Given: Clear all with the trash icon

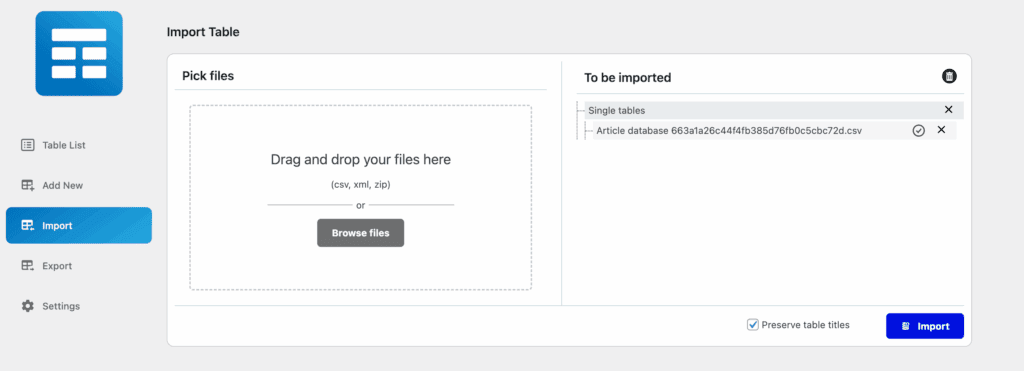Looking at the screenshot, I should [x=949, y=76].
